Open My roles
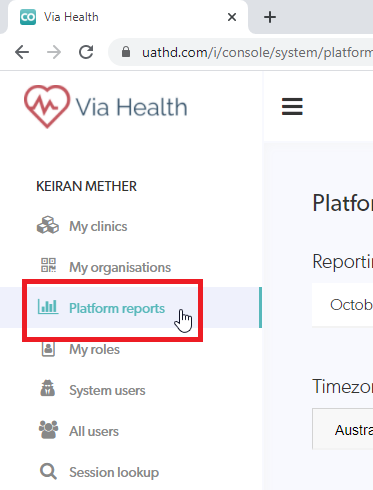 click(x=94, y=349)
